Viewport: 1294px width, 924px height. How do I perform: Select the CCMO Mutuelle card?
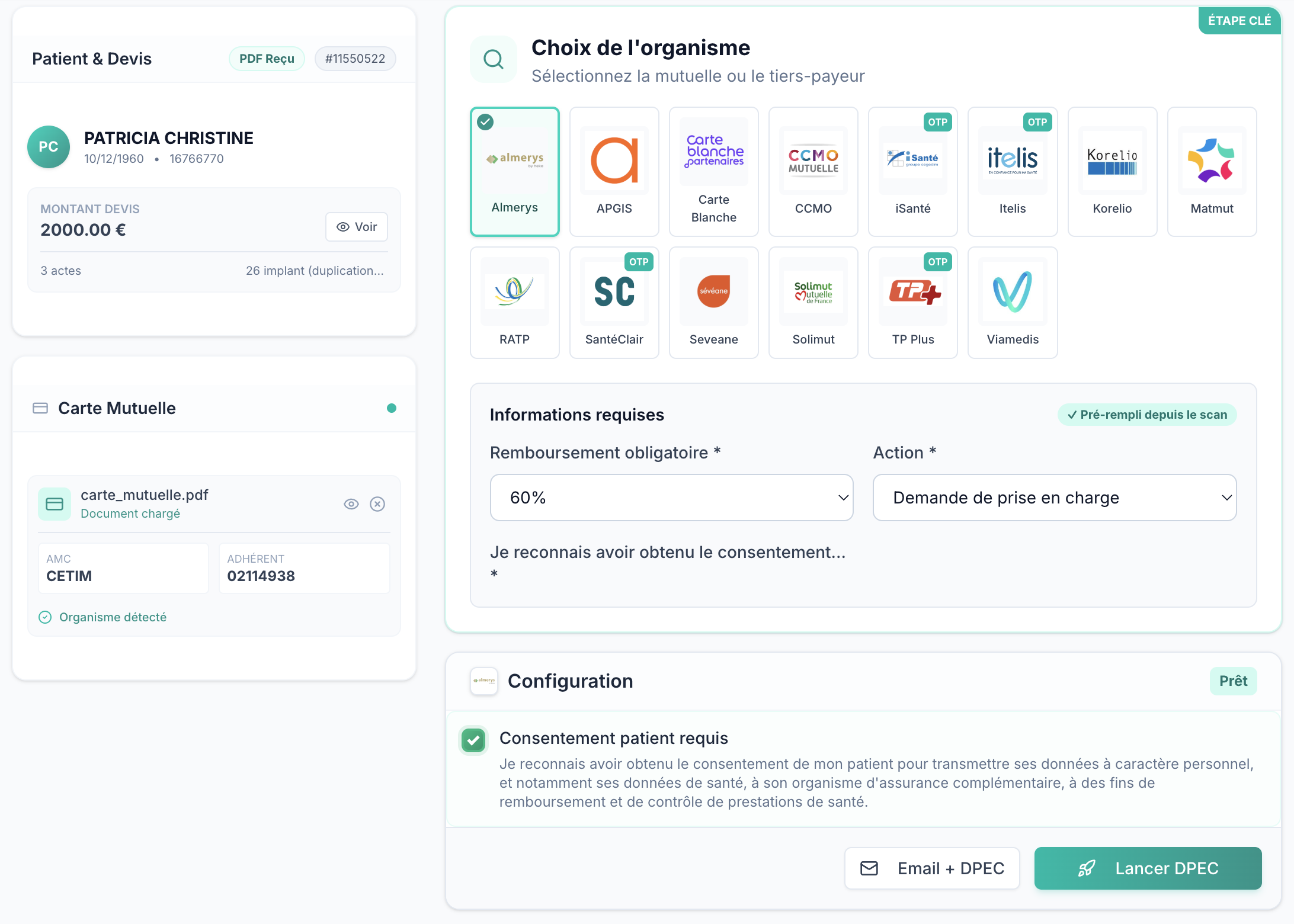pyautogui.click(x=813, y=172)
